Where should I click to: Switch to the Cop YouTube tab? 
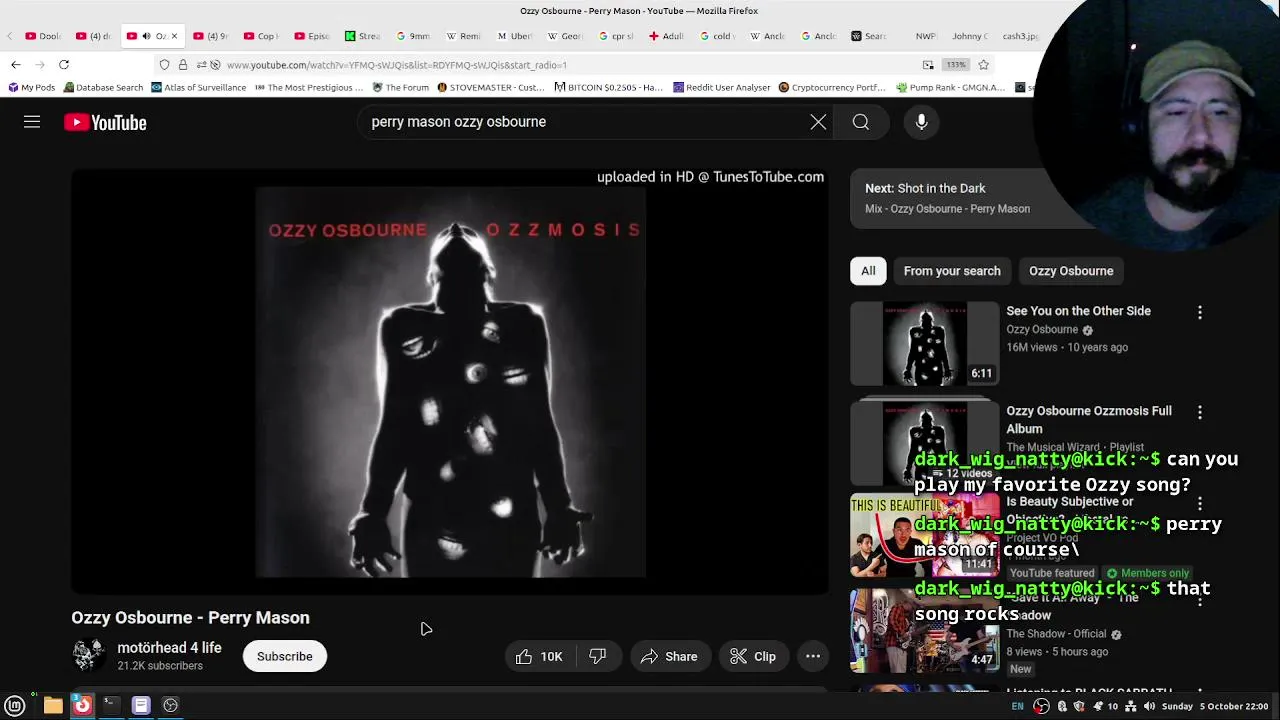click(260, 36)
